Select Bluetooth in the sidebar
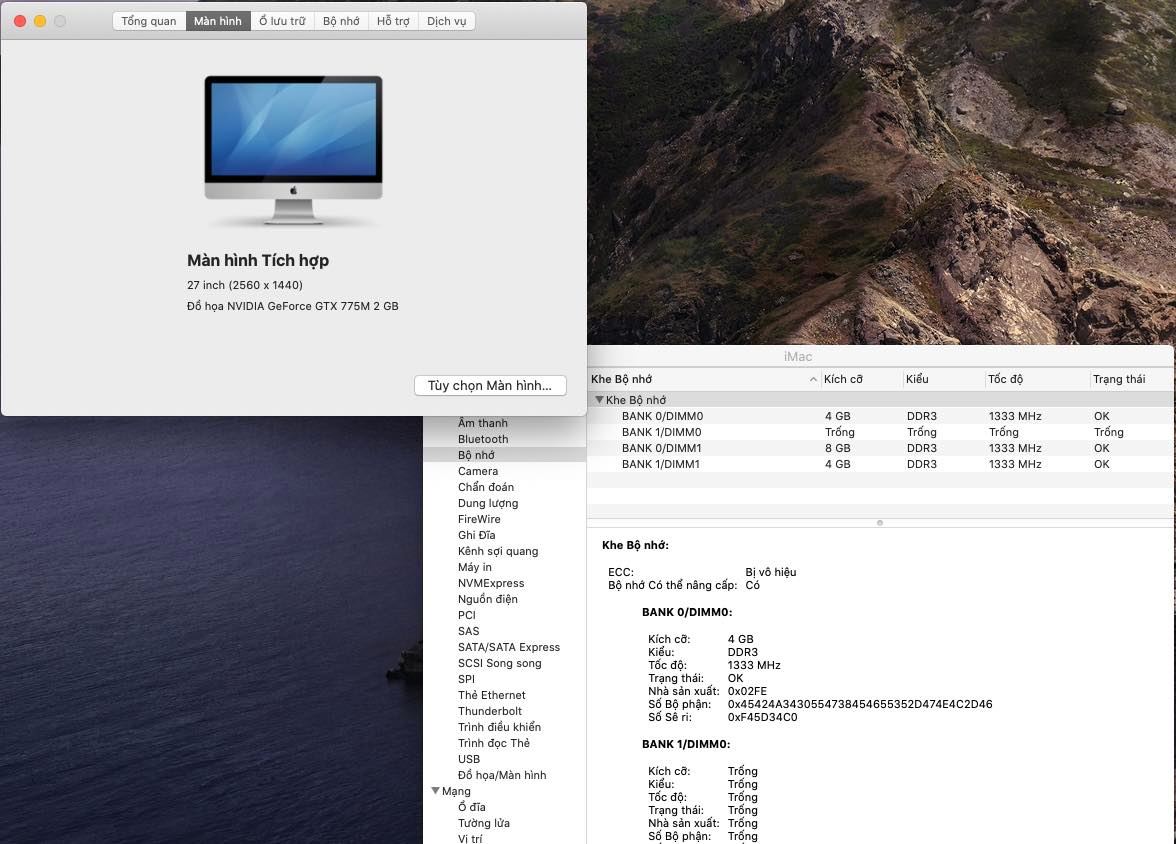 coord(483,439)
